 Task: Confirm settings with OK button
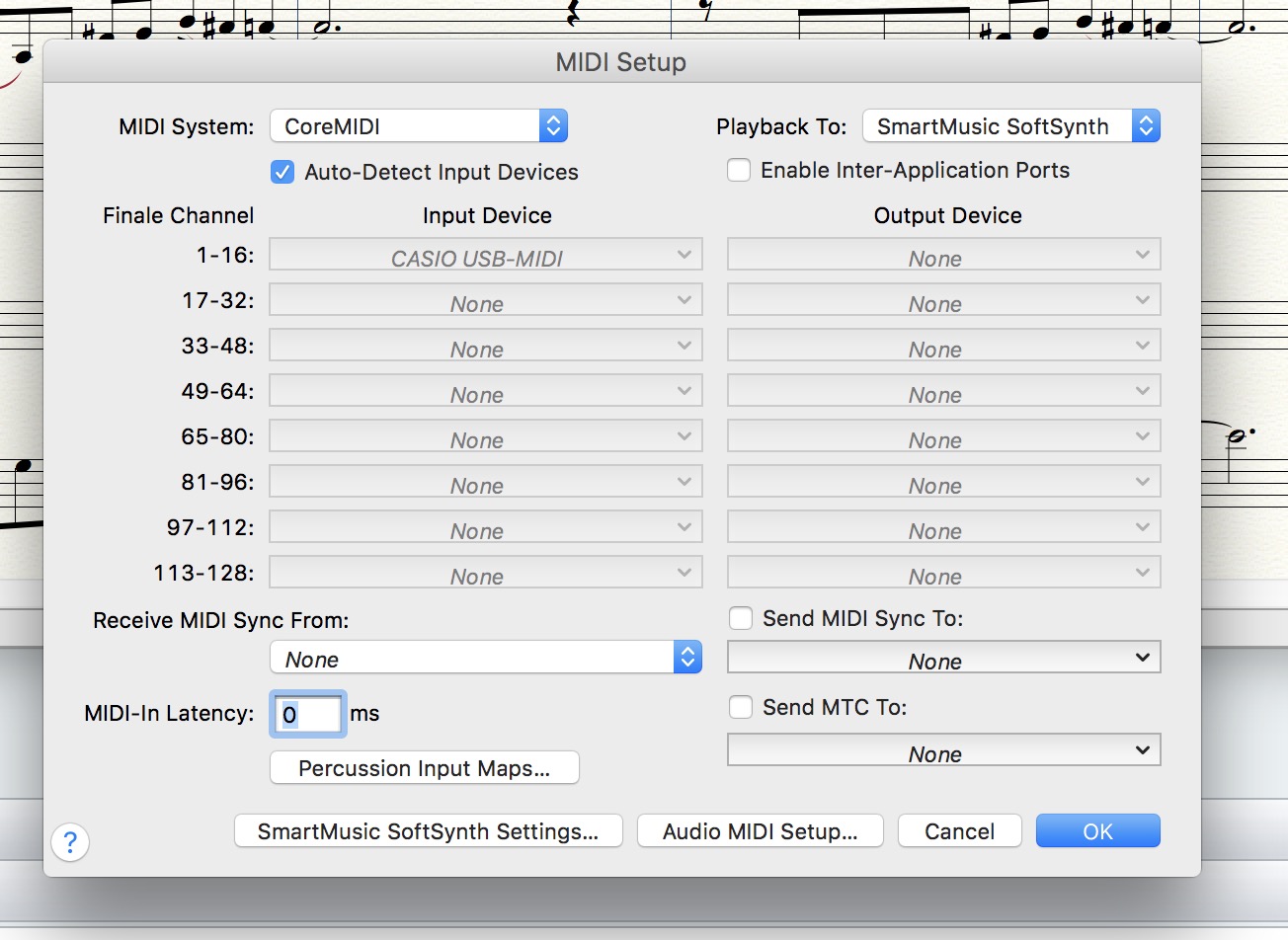point(1097,831)
